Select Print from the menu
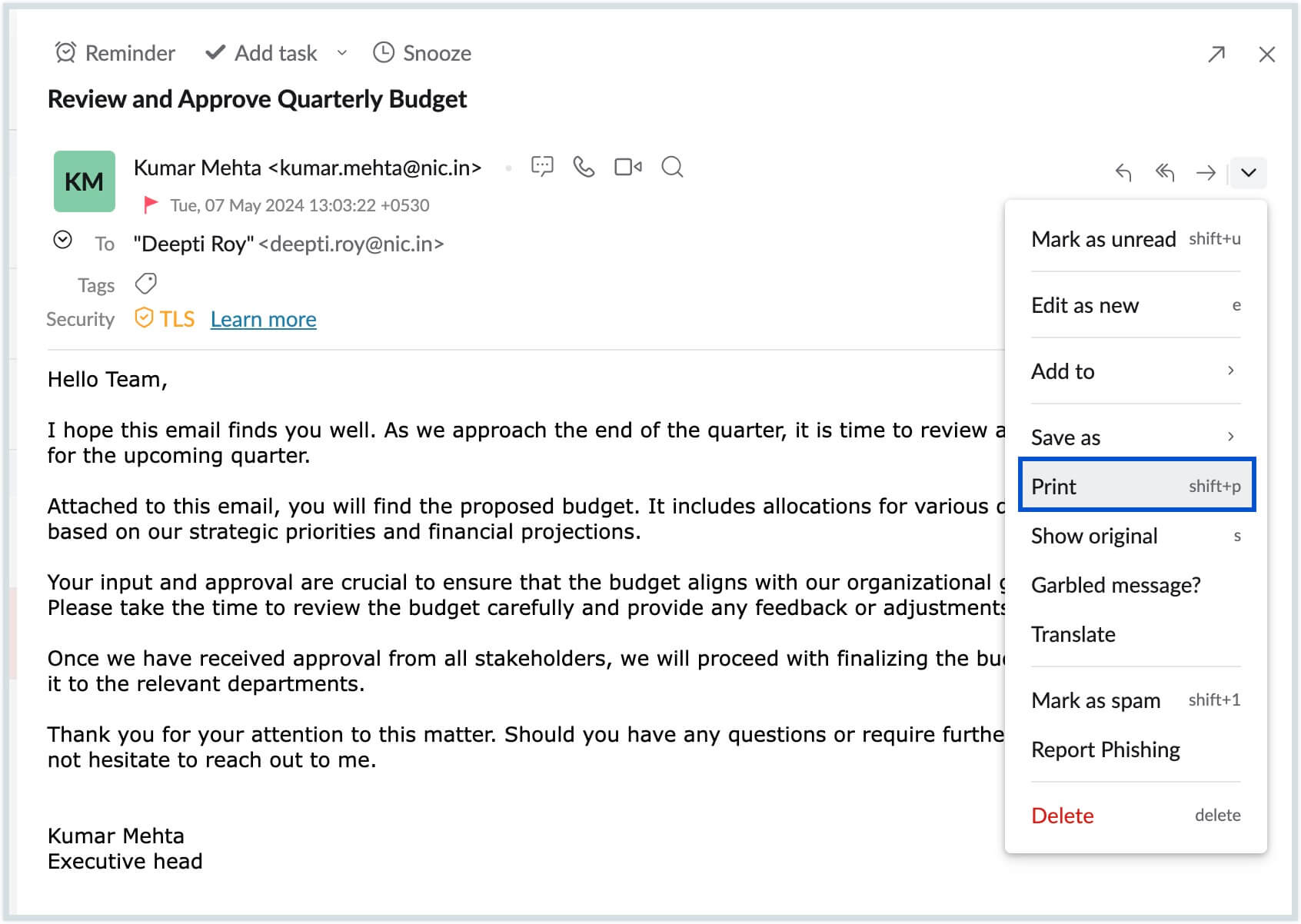 pos(1136,485)
